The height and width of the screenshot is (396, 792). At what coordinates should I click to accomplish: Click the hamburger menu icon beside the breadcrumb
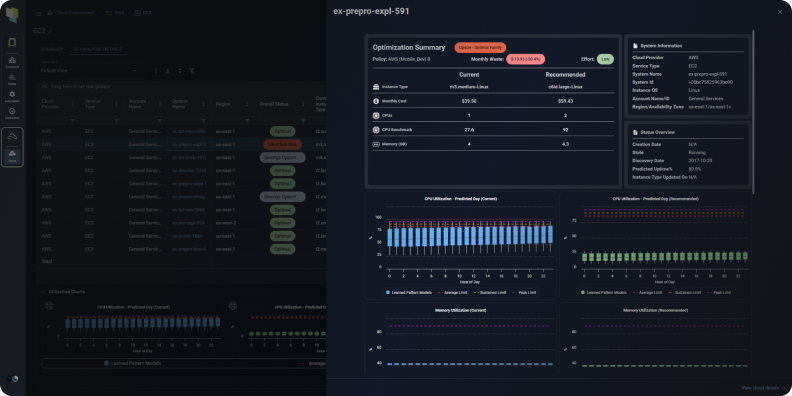pos(39,13)
